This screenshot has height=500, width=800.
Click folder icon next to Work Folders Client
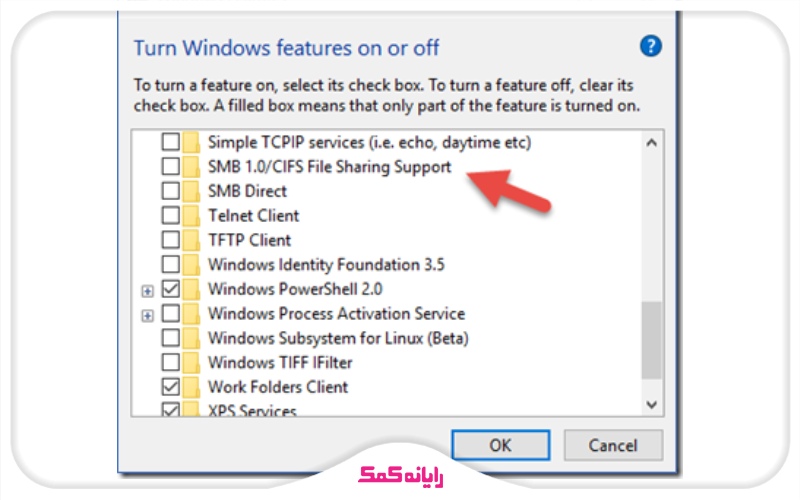tap(192, 387)
